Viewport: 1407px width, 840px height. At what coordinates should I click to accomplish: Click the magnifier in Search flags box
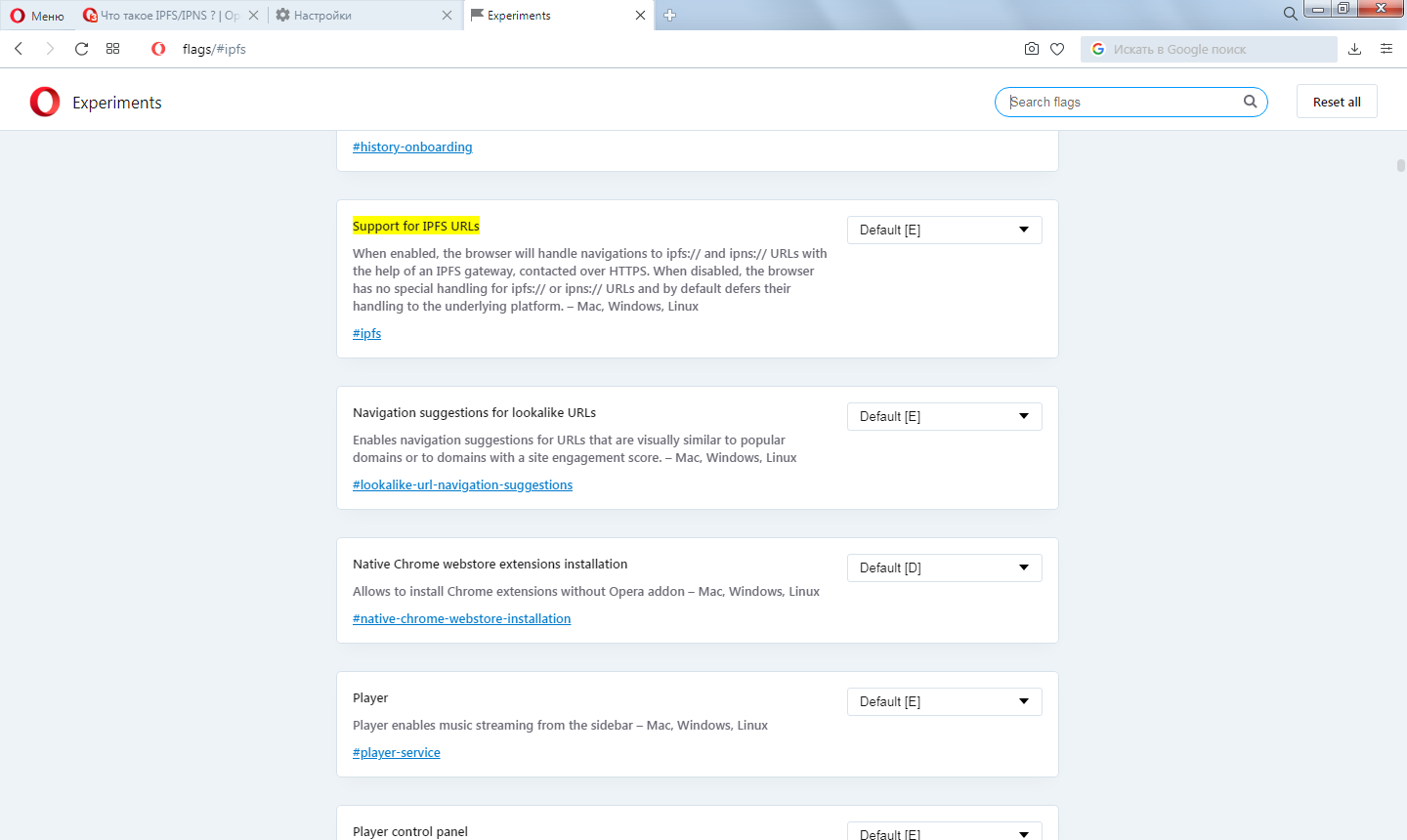pyautogui.click(x=1250, y=102)
